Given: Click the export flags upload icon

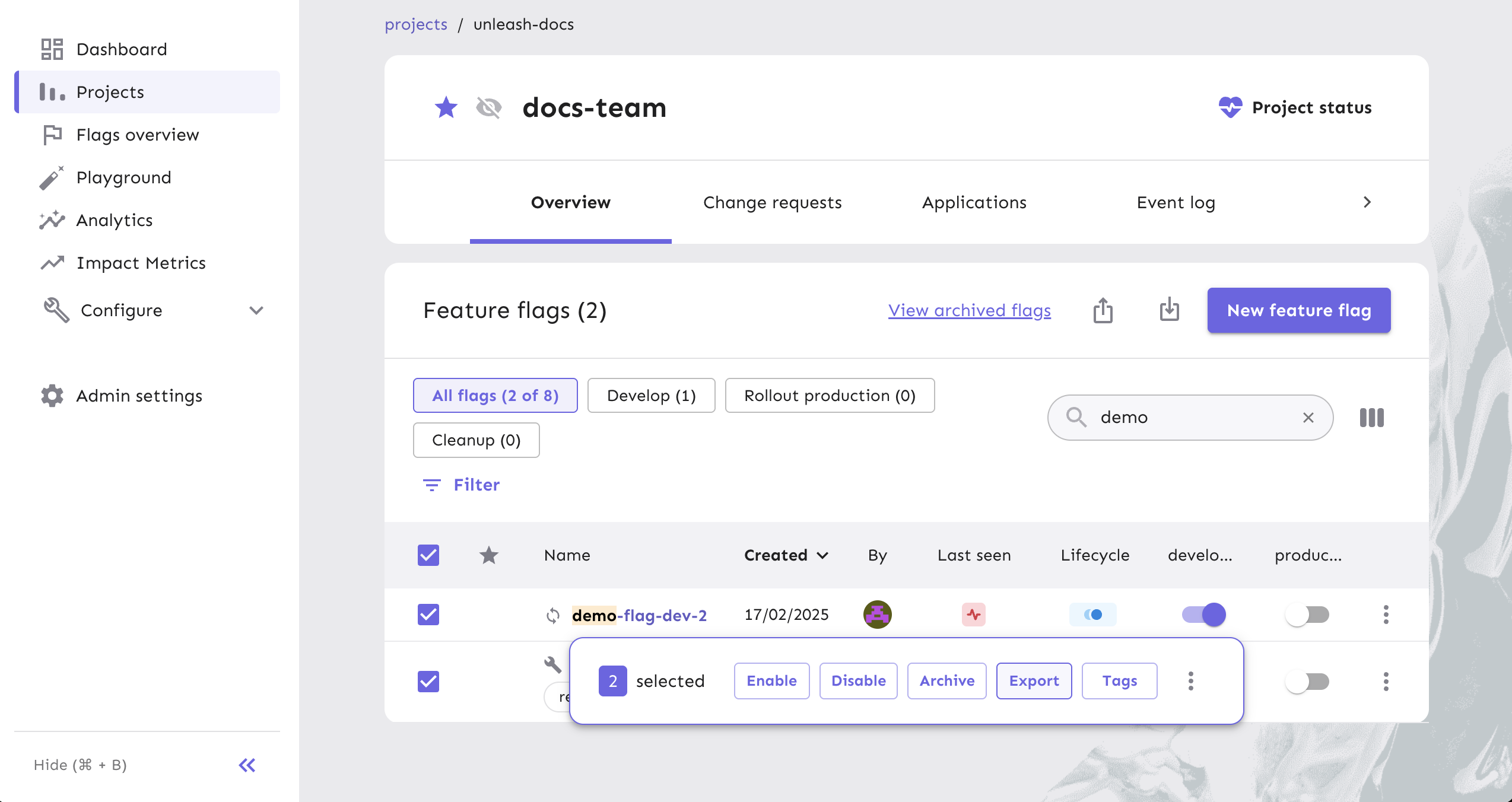Looking at the screenshot, I should (x=1103, y=310).
